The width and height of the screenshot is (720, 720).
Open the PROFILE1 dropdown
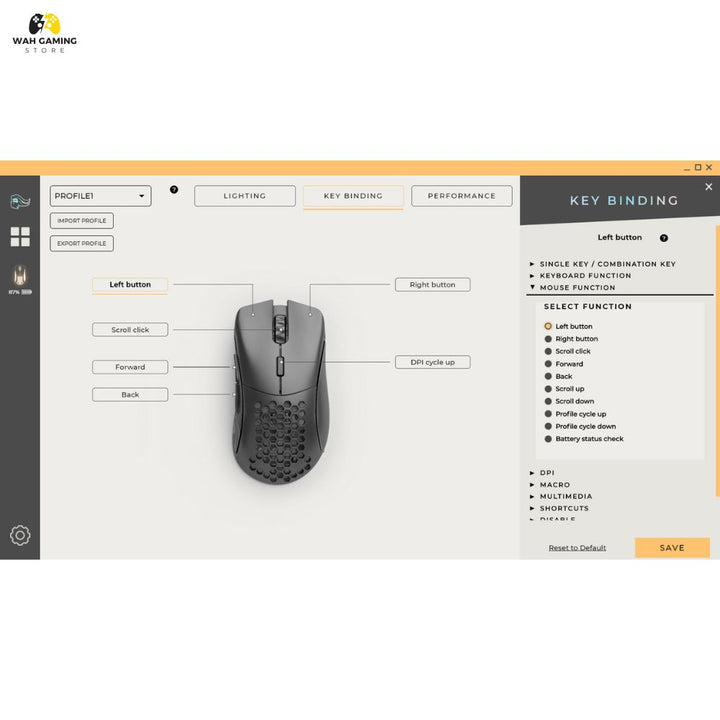click(101, 196)
